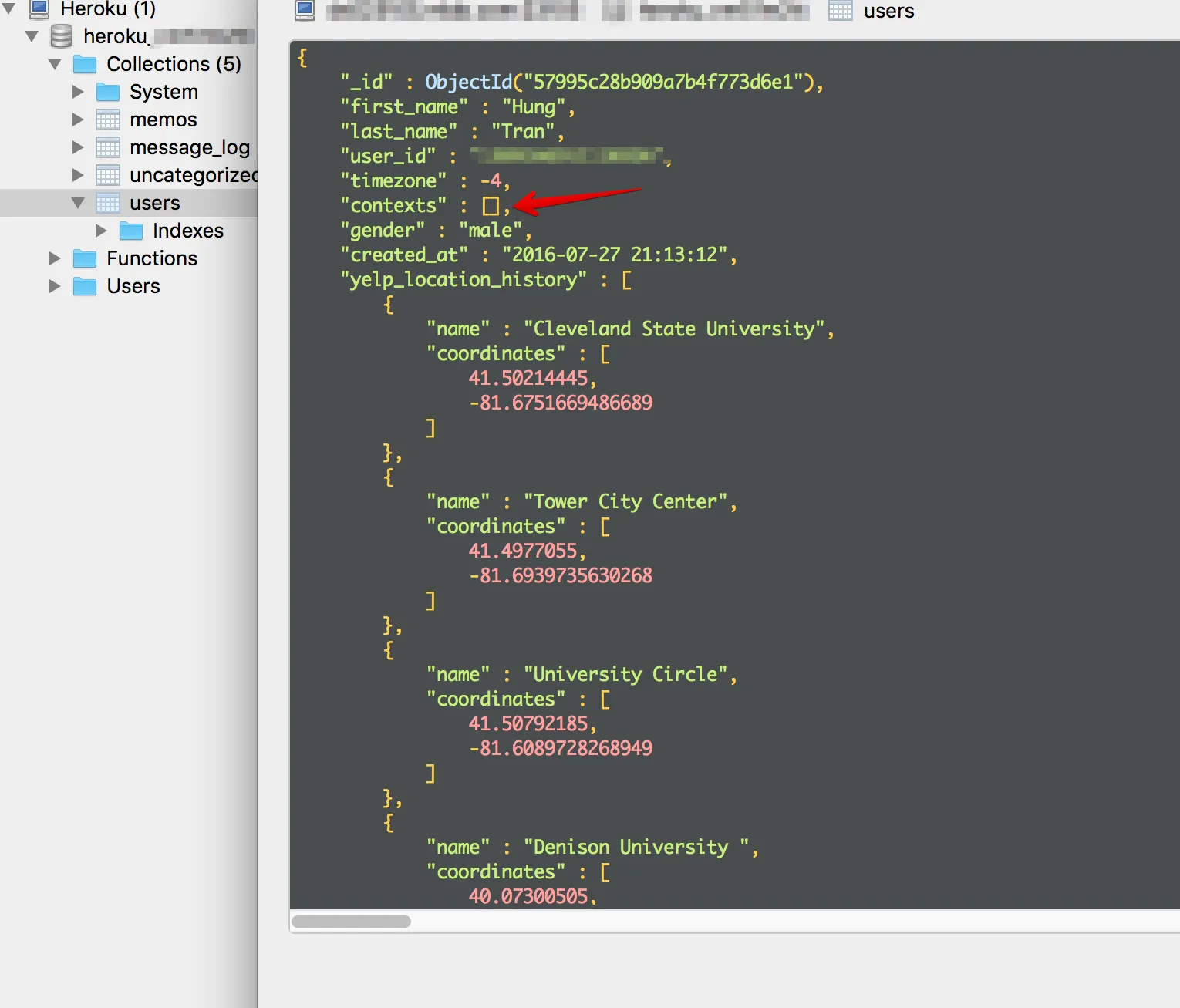
Task: Click "Cleveland State University" name value
Action: coord(674,329)
